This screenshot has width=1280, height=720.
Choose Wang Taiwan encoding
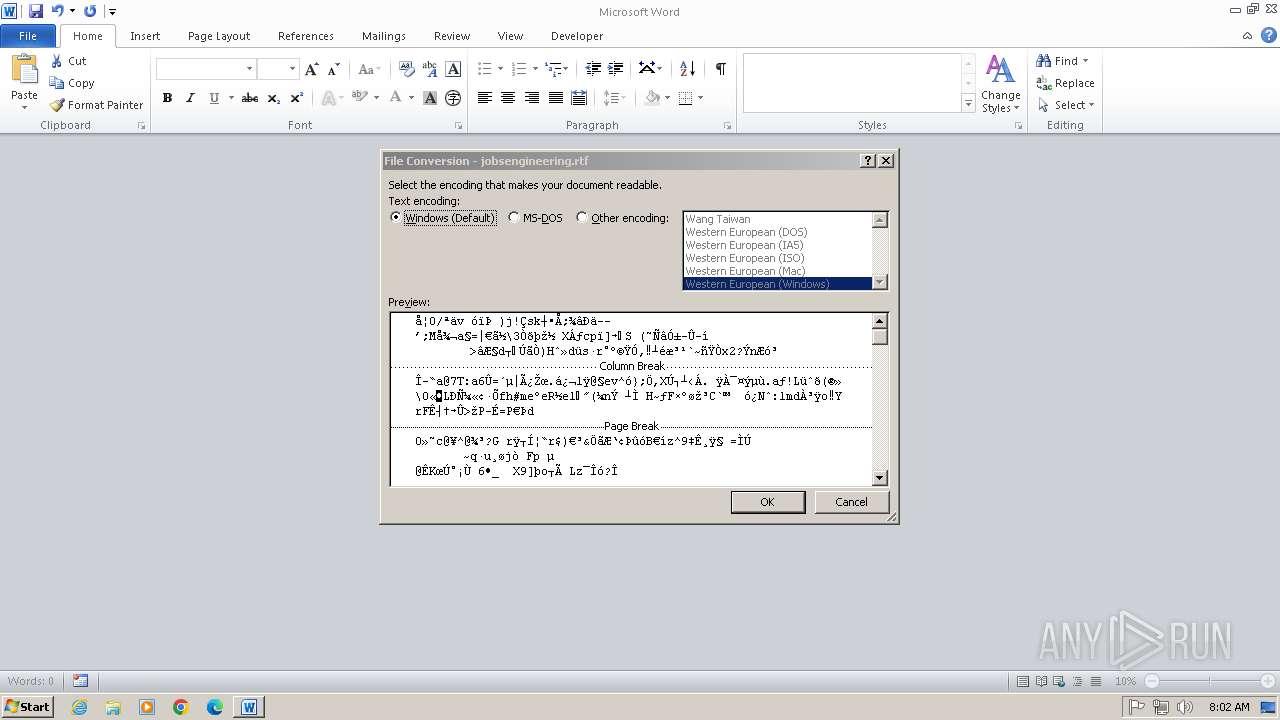click(718, 219)
